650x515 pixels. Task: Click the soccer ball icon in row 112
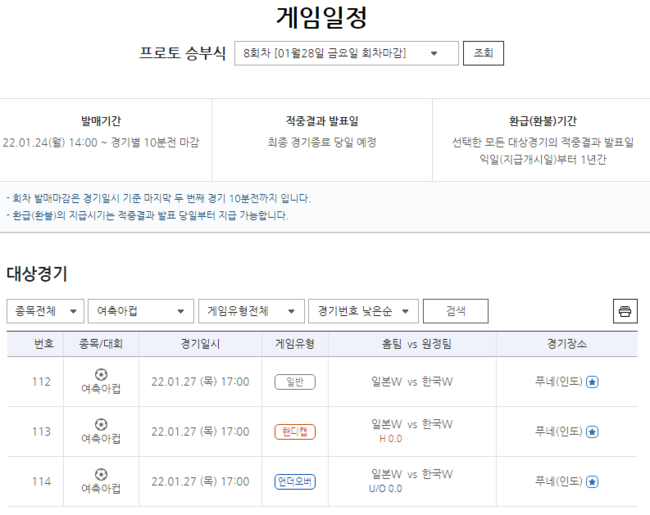click(101, 373)
